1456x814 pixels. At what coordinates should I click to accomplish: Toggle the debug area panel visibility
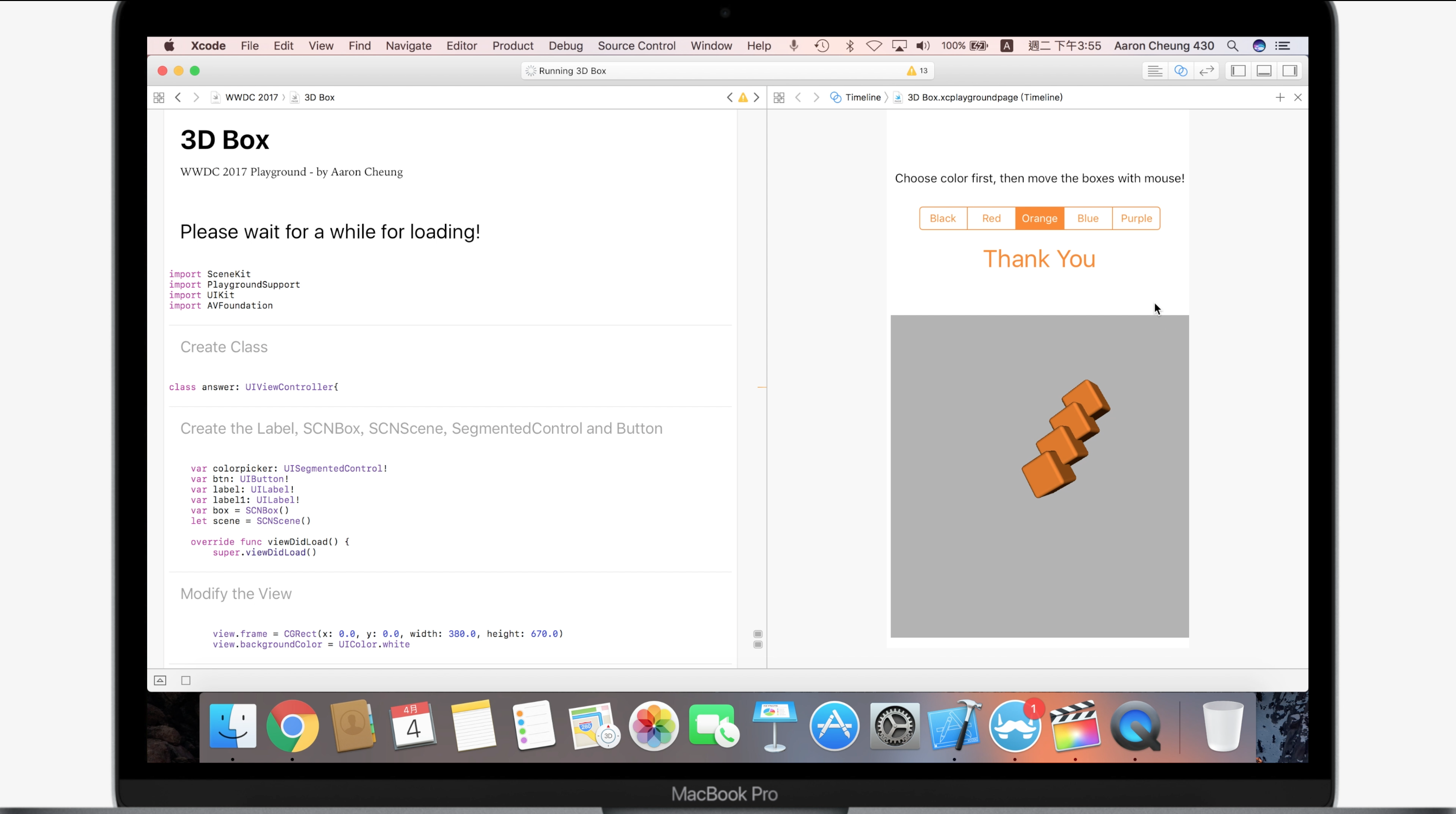point(1264,71)
